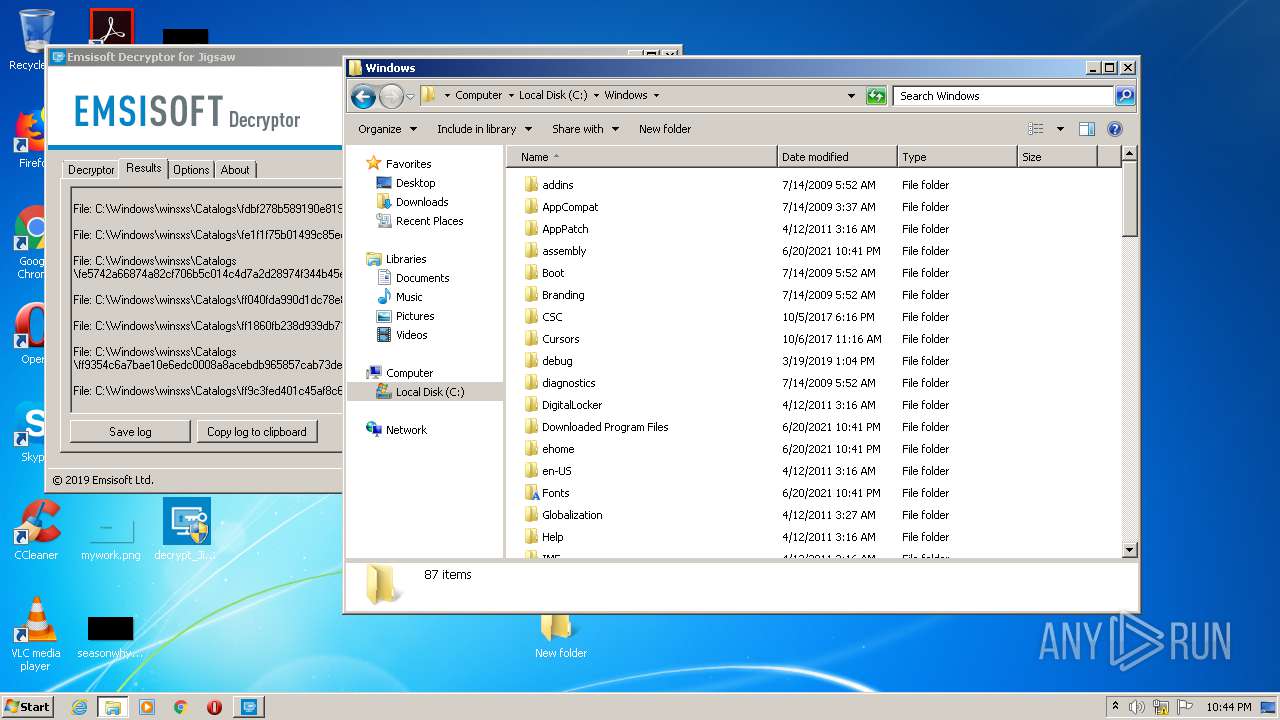Click the Search Windows input field
Image resolution: width=1280 pixels, height=720 pixels.
[1003, 96]
